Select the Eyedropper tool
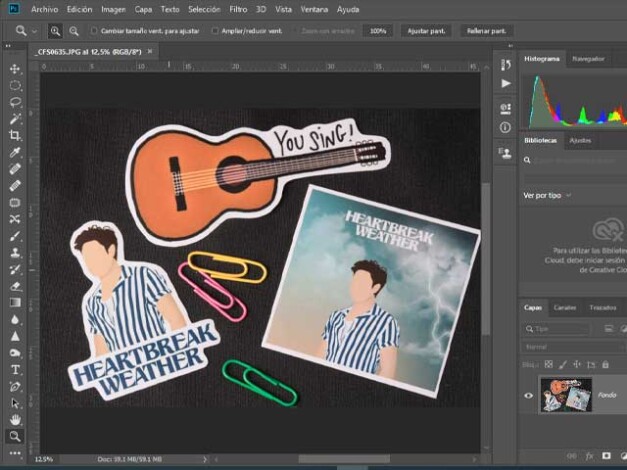Screen dimensions: 627x470 coord(15,152)
